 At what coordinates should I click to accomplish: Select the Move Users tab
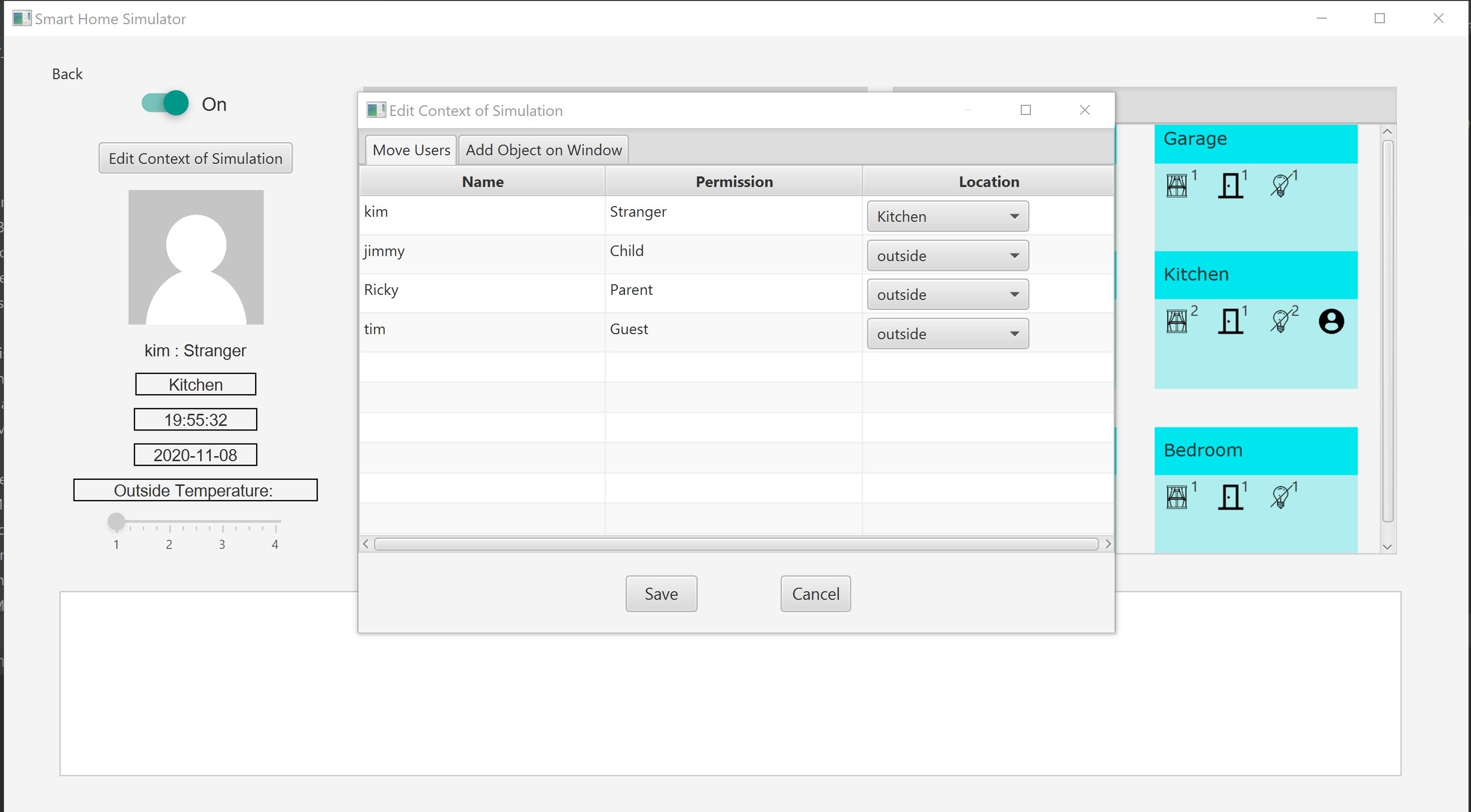[x=411, y=150]
